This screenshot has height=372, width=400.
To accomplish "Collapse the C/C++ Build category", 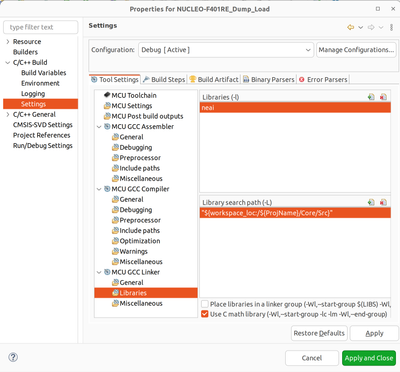I will pos(8,63).
